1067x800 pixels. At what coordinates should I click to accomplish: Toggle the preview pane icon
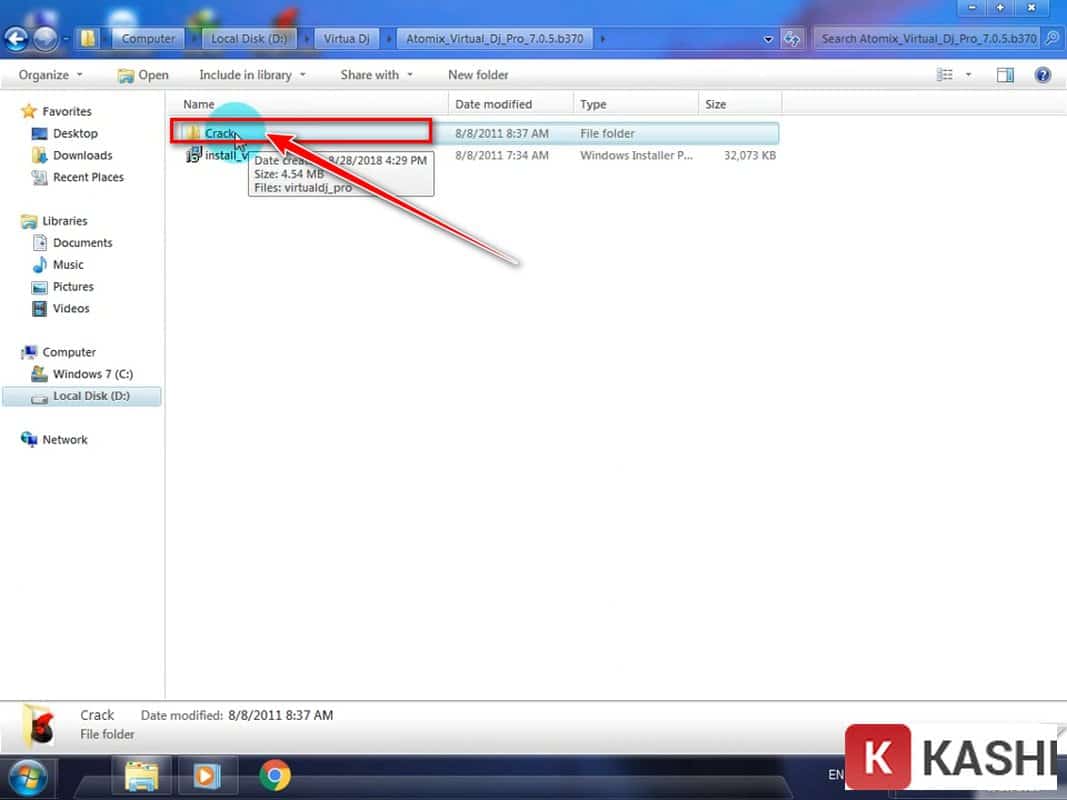[1005, 75]
